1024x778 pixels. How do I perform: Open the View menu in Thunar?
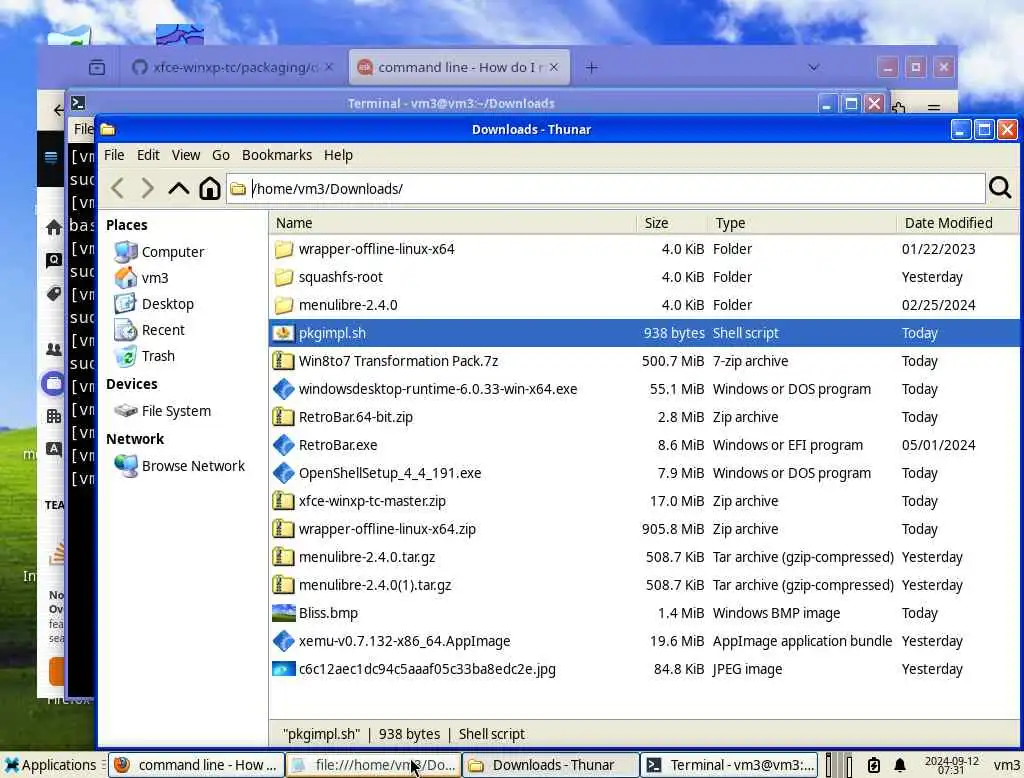185,155
